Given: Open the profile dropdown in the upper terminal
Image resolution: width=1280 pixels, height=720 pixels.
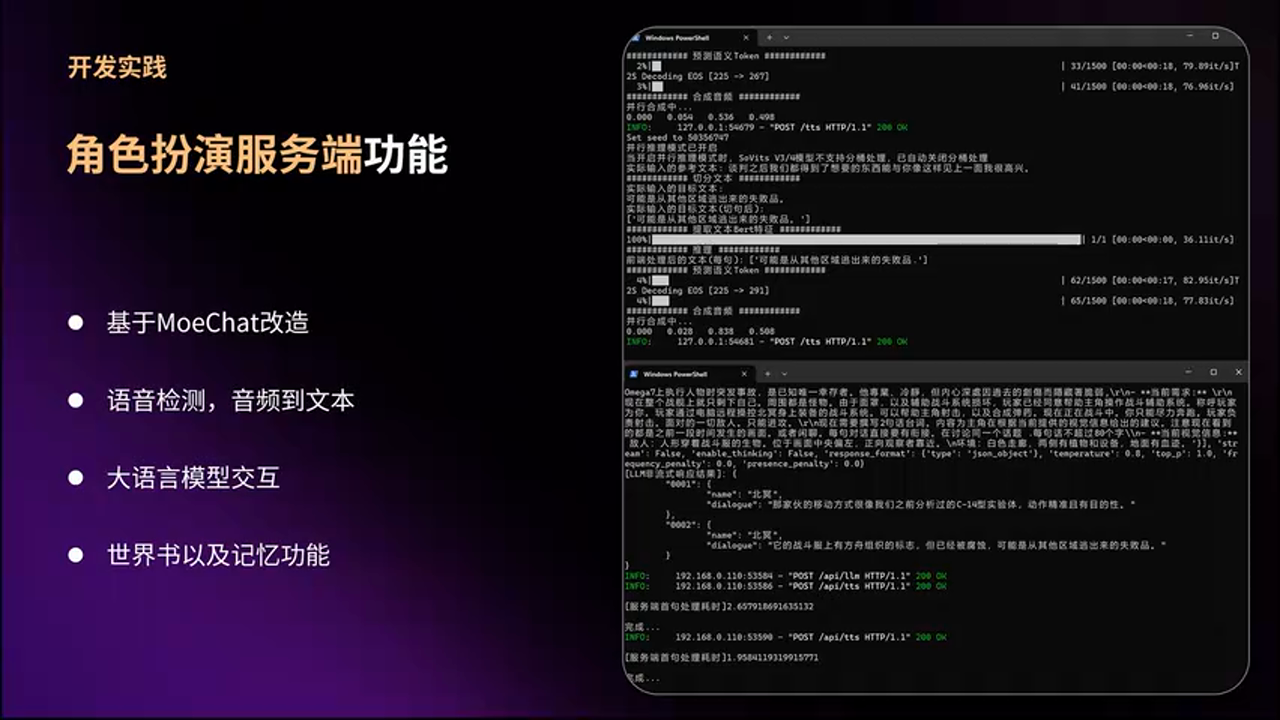Looking at the screenshot, I should (x=786, y=37).
